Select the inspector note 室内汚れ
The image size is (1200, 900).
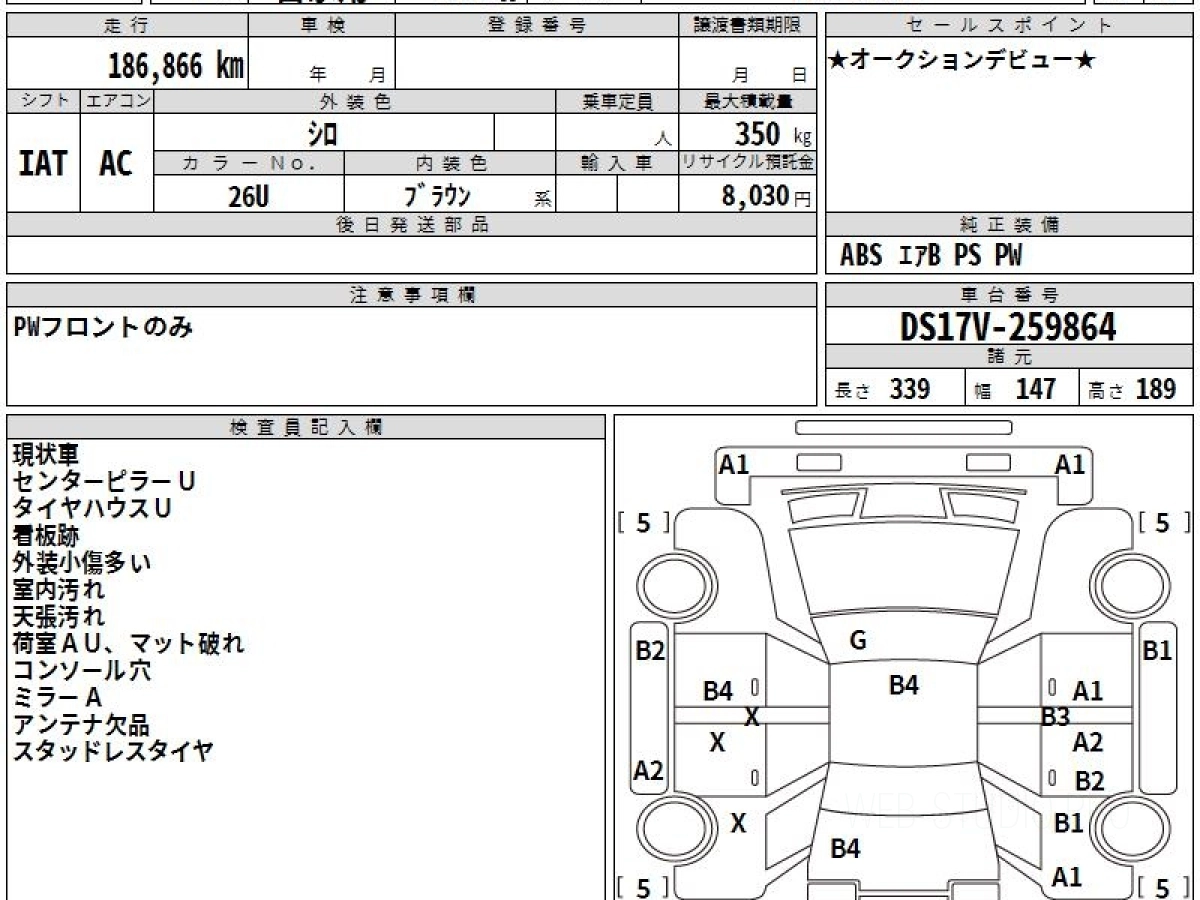tap(58, 589)
